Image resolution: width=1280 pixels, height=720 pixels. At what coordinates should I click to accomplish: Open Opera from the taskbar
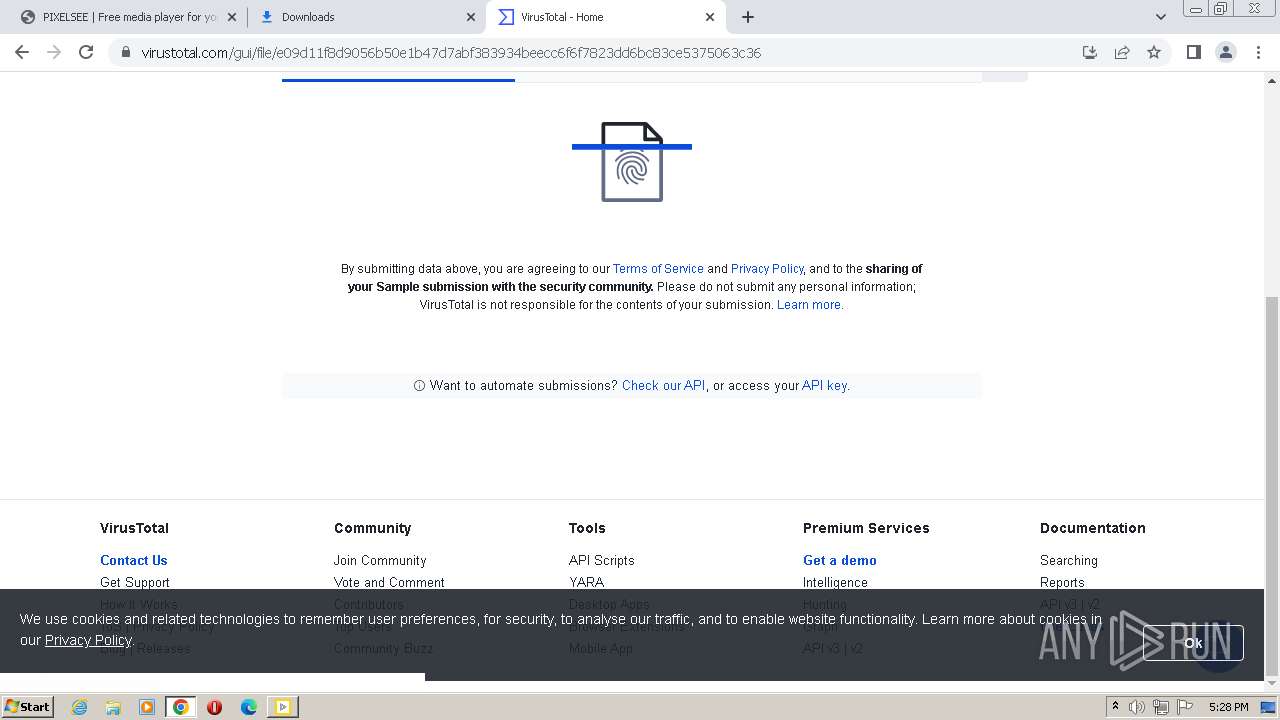coord(214,707)
